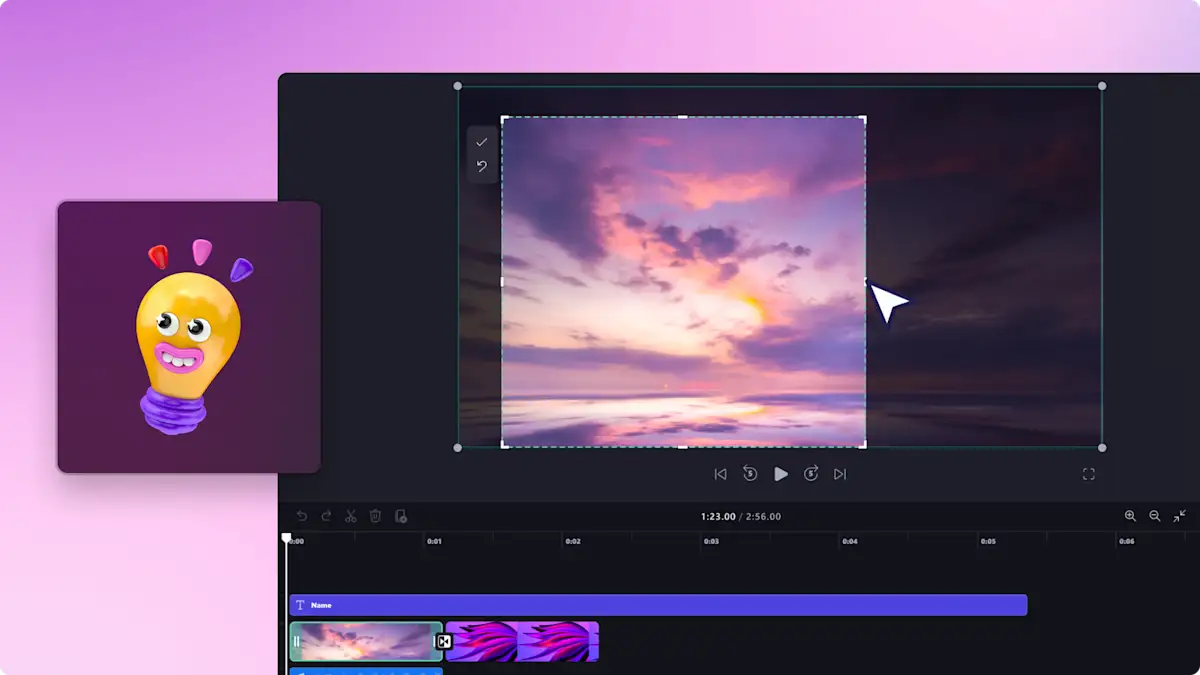Image resolution: width=1200 pixels, height=675 pixels.
Task: Delete the selected clip with the trash icon
Action: (376, 517)
